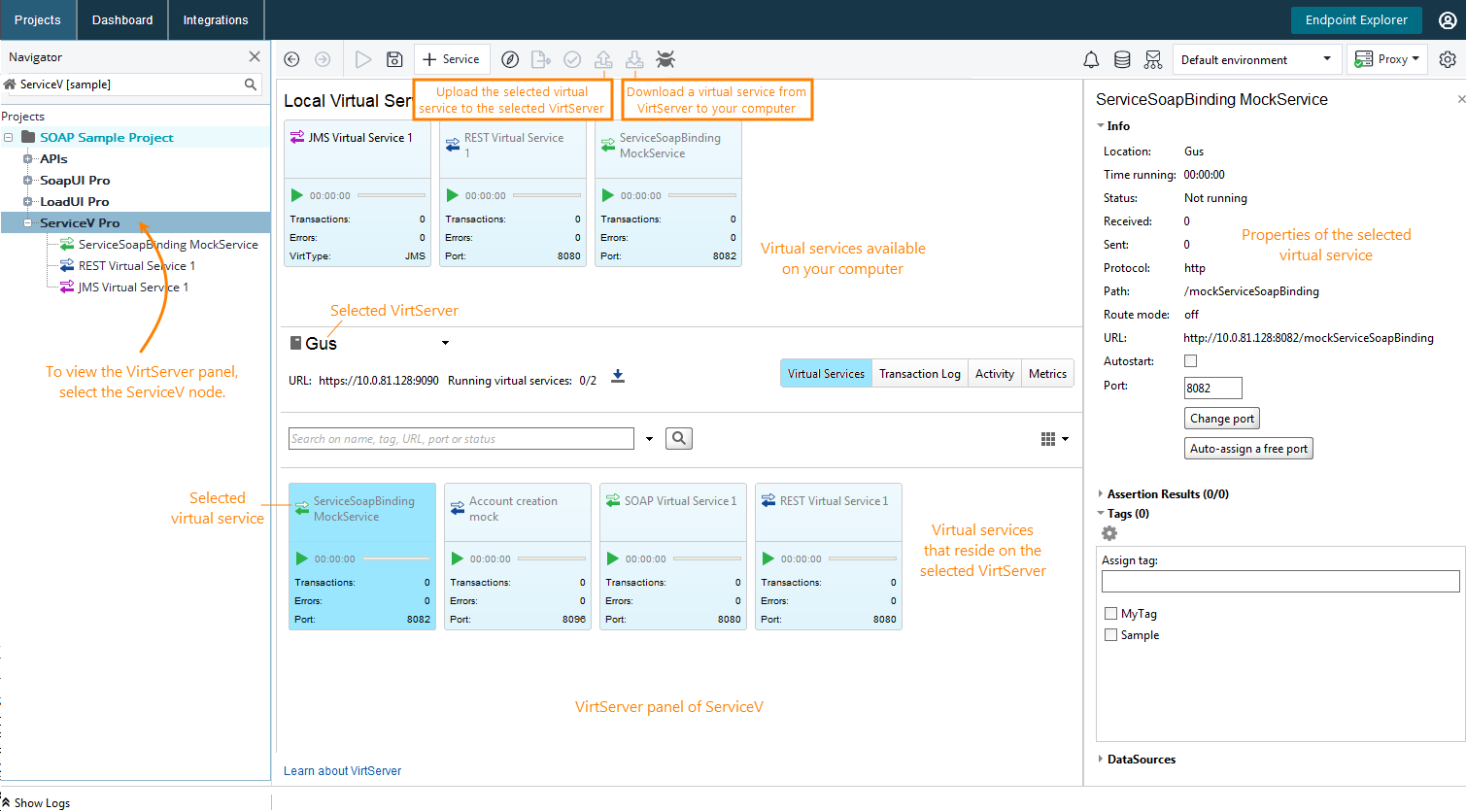
Task: Switch to the Projects tab
Action: point(38,19)
